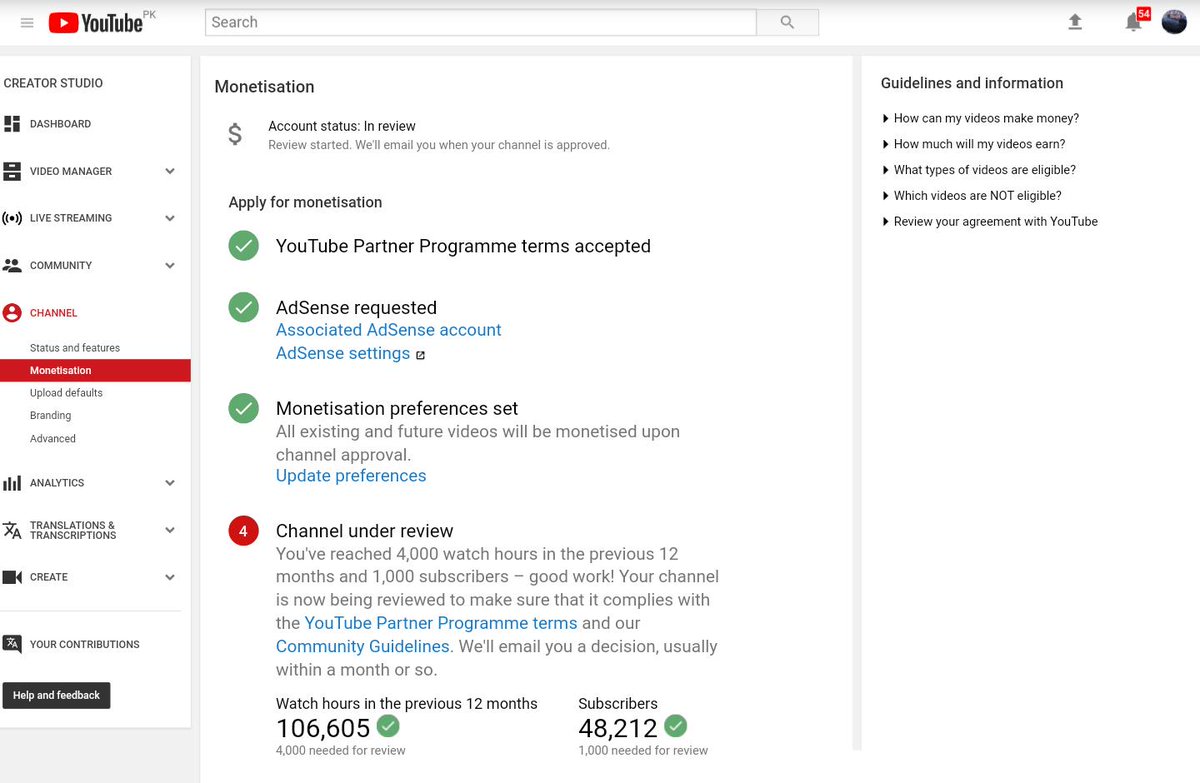Expand the Analytics chevron
The image size is (1200, 783).
click(170, 483)
